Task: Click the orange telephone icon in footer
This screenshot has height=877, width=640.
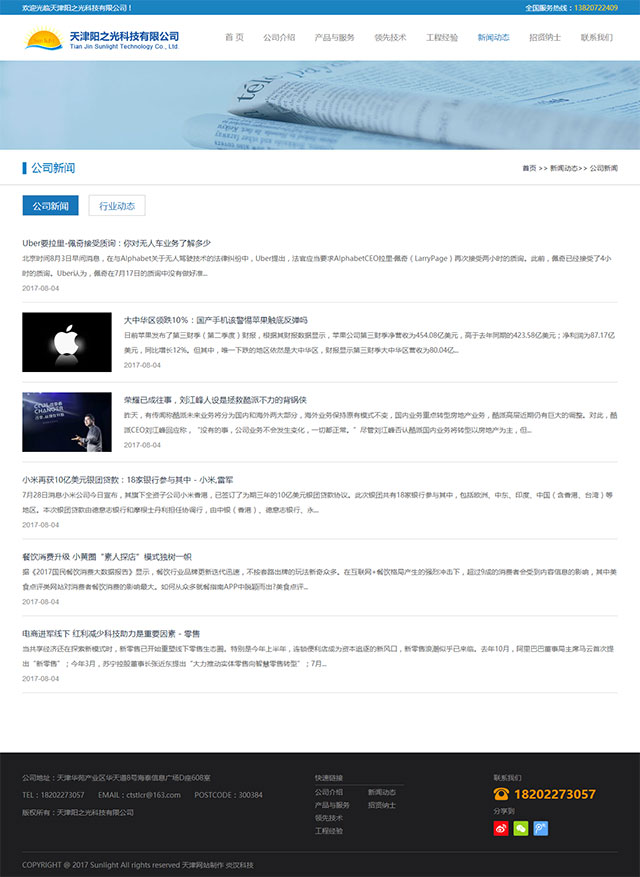Action: pos(501,795)
